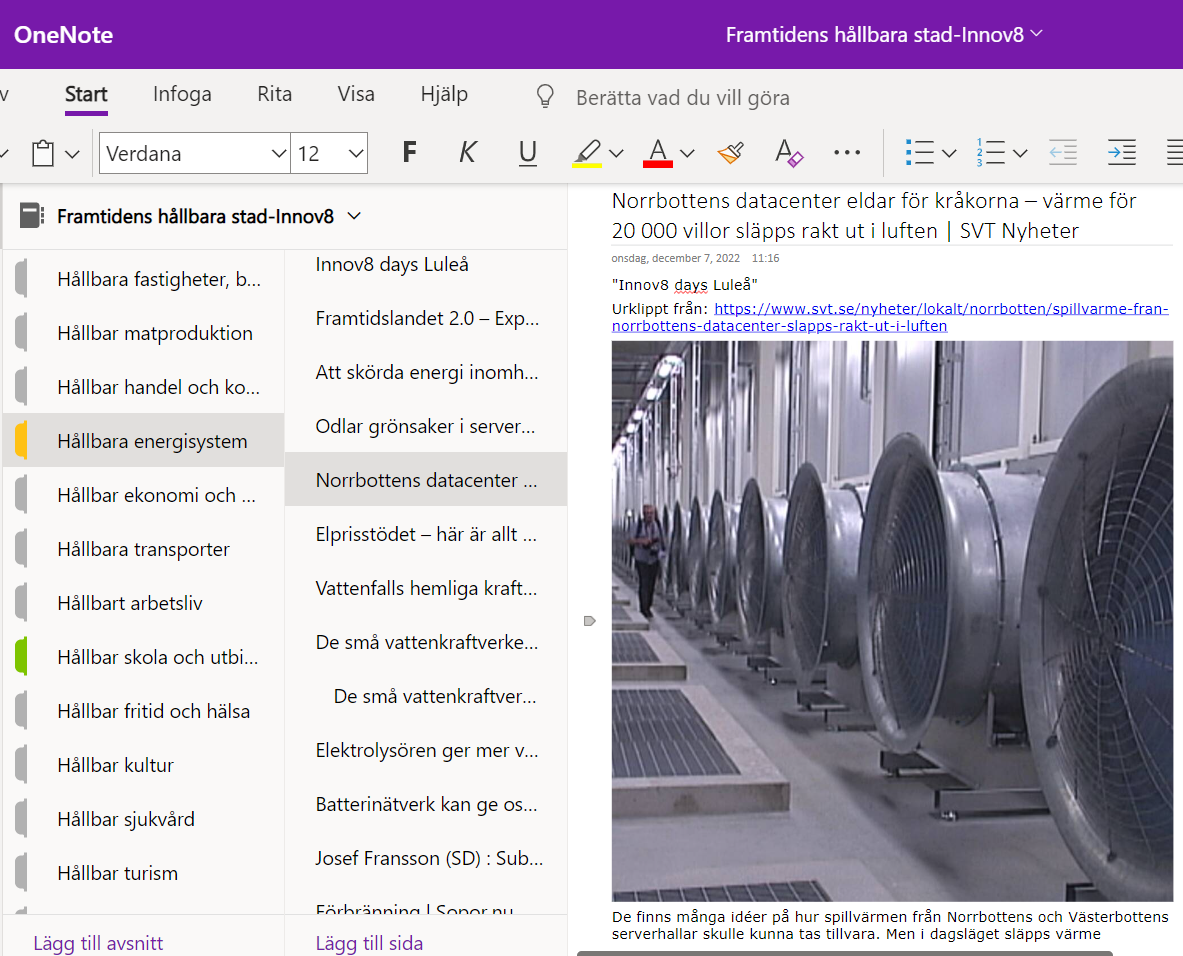Open highlight color dropdown arrow
The width and height of the screenshot is (1183, 956).
616,153
